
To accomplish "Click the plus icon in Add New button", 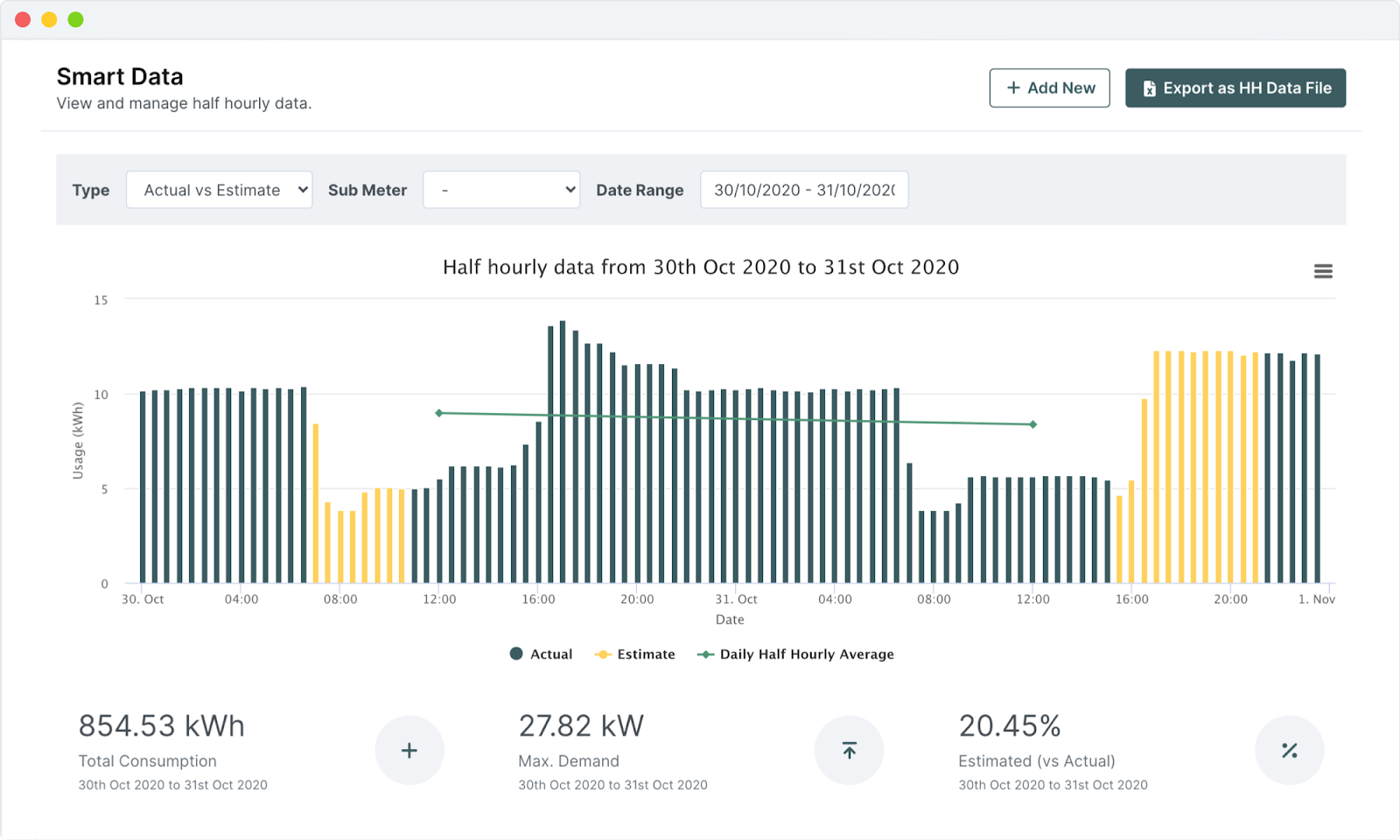I will (1013, 87).
